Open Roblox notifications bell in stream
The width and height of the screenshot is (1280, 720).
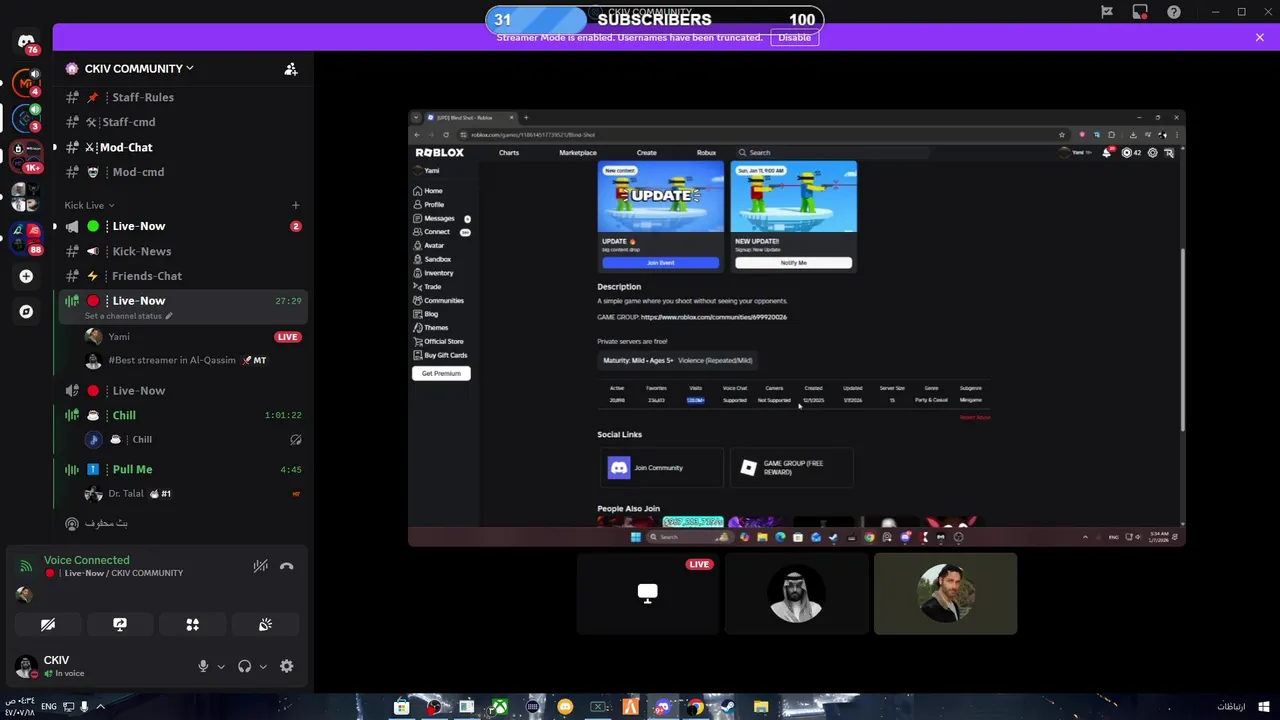point(1107,153)
